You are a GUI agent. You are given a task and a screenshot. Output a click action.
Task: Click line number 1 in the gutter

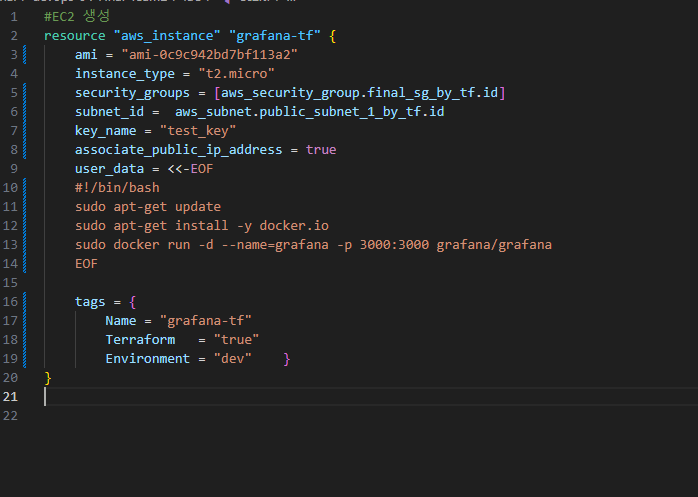[x=14, y=17]
